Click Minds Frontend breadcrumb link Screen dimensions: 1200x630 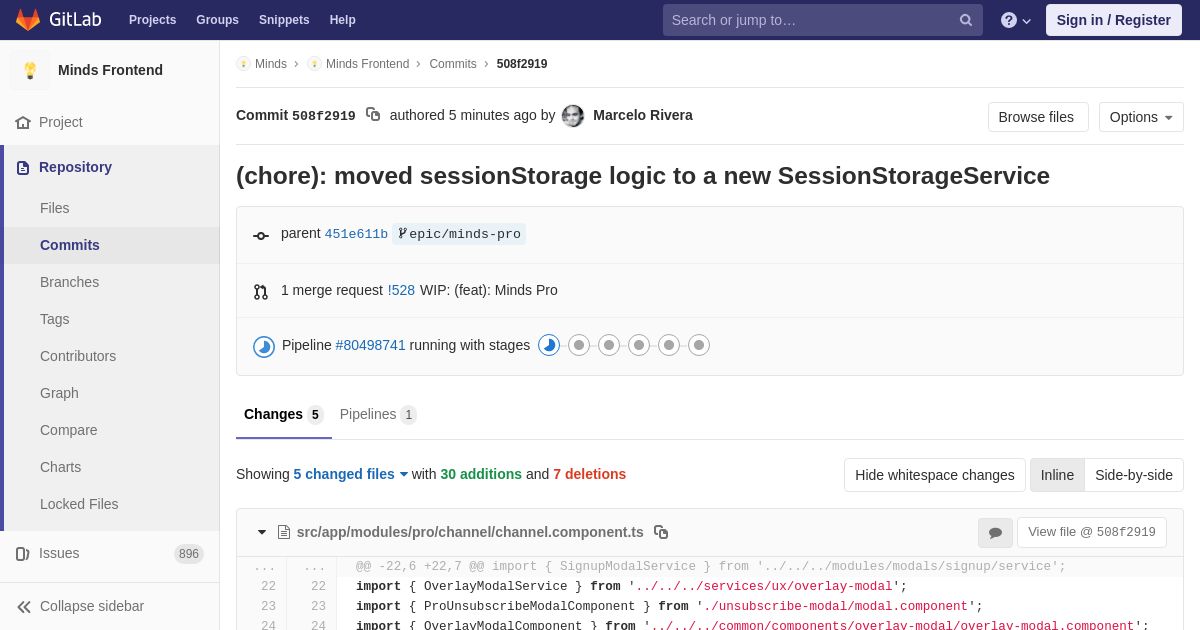coord(367,64)
